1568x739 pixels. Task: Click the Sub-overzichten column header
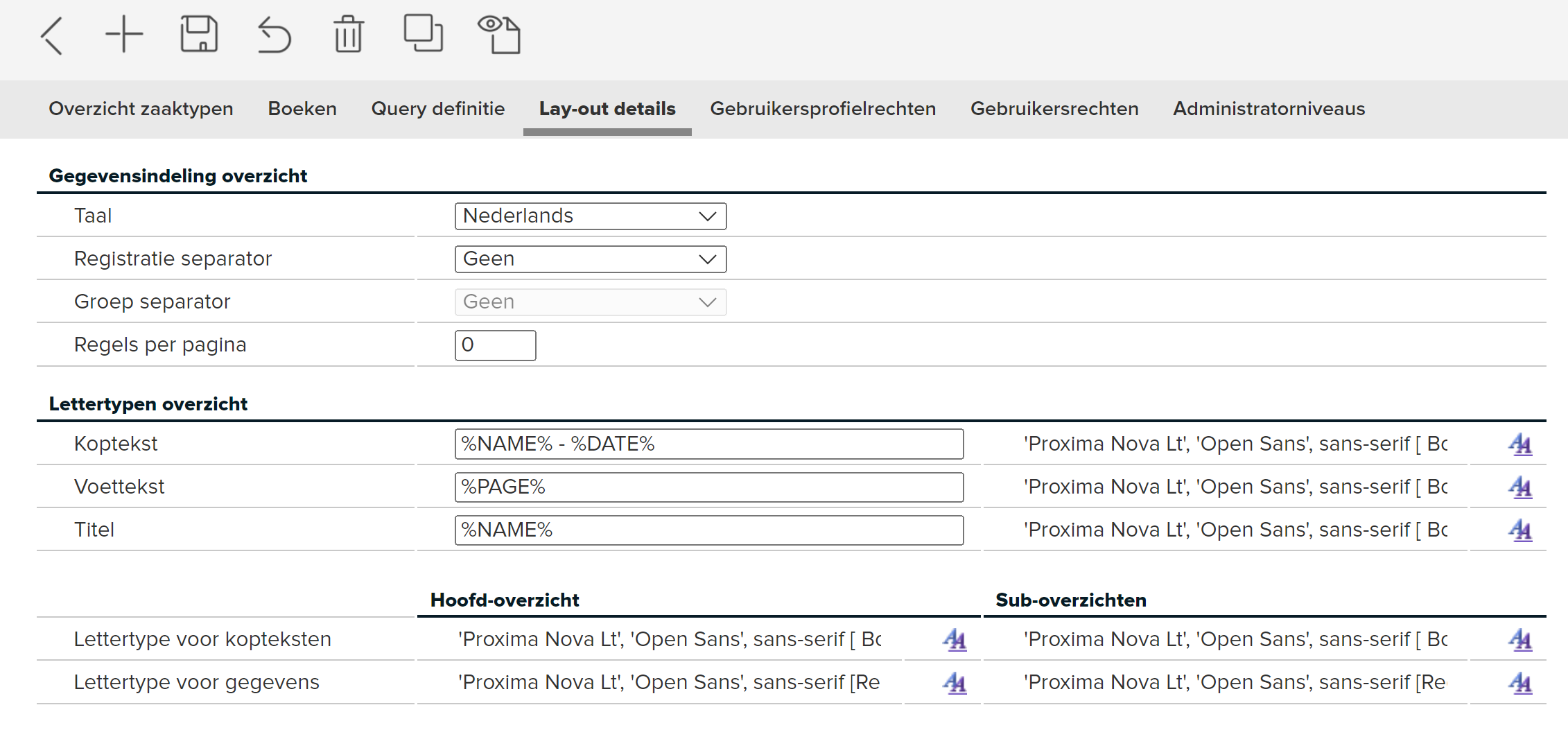click(1071, 600)
